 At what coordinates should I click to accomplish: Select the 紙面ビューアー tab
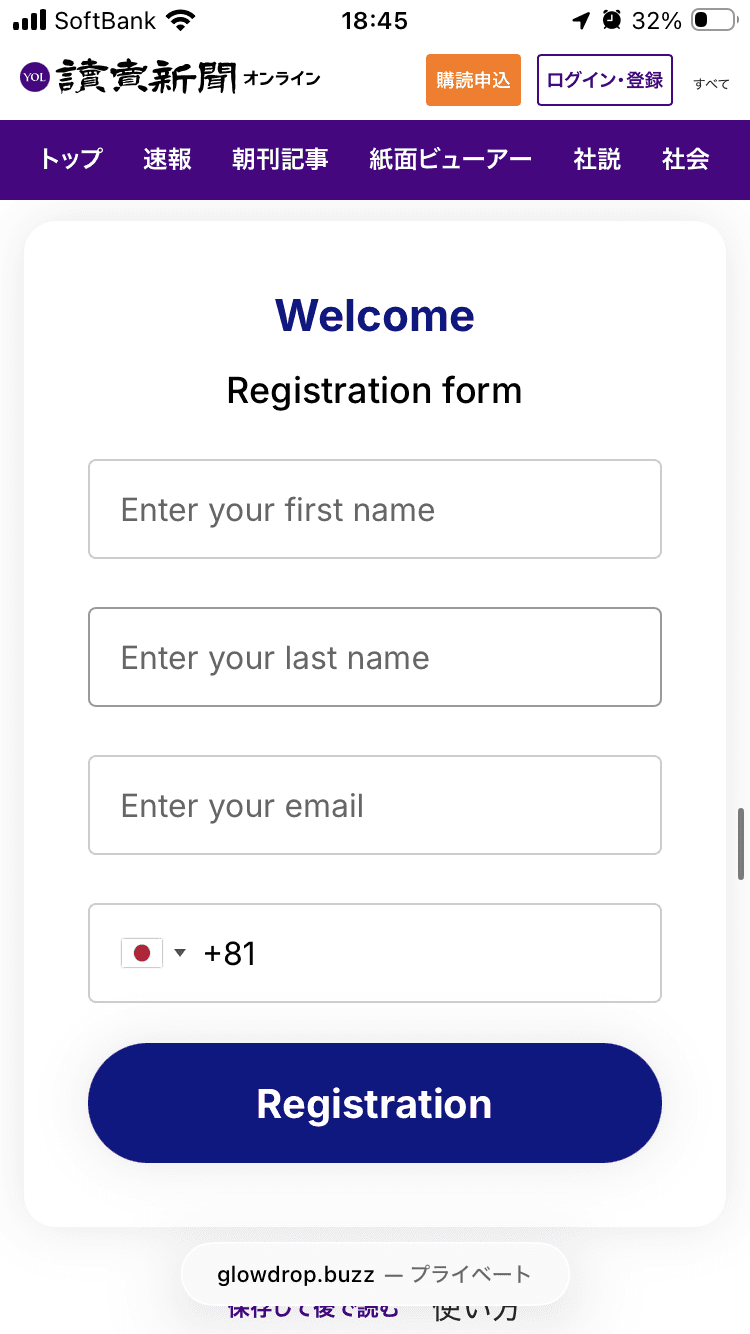coord(451,159)
